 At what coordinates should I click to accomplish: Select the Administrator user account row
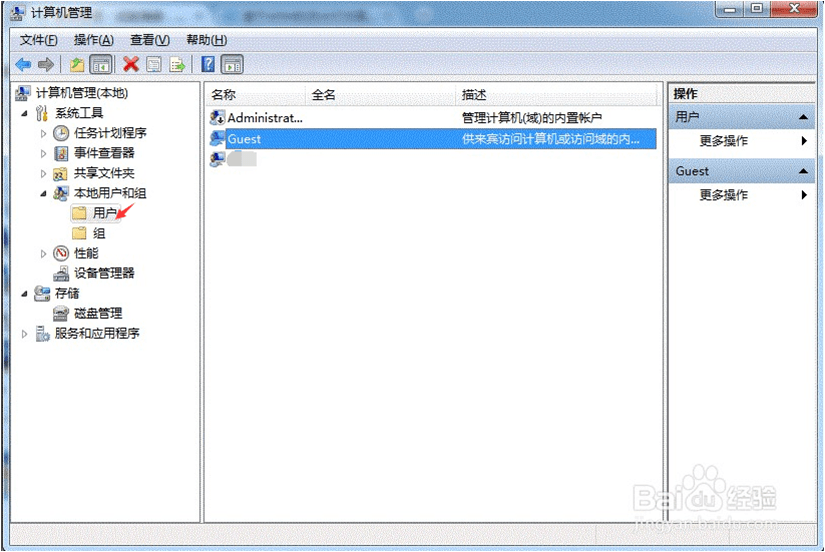pos(264,118)
